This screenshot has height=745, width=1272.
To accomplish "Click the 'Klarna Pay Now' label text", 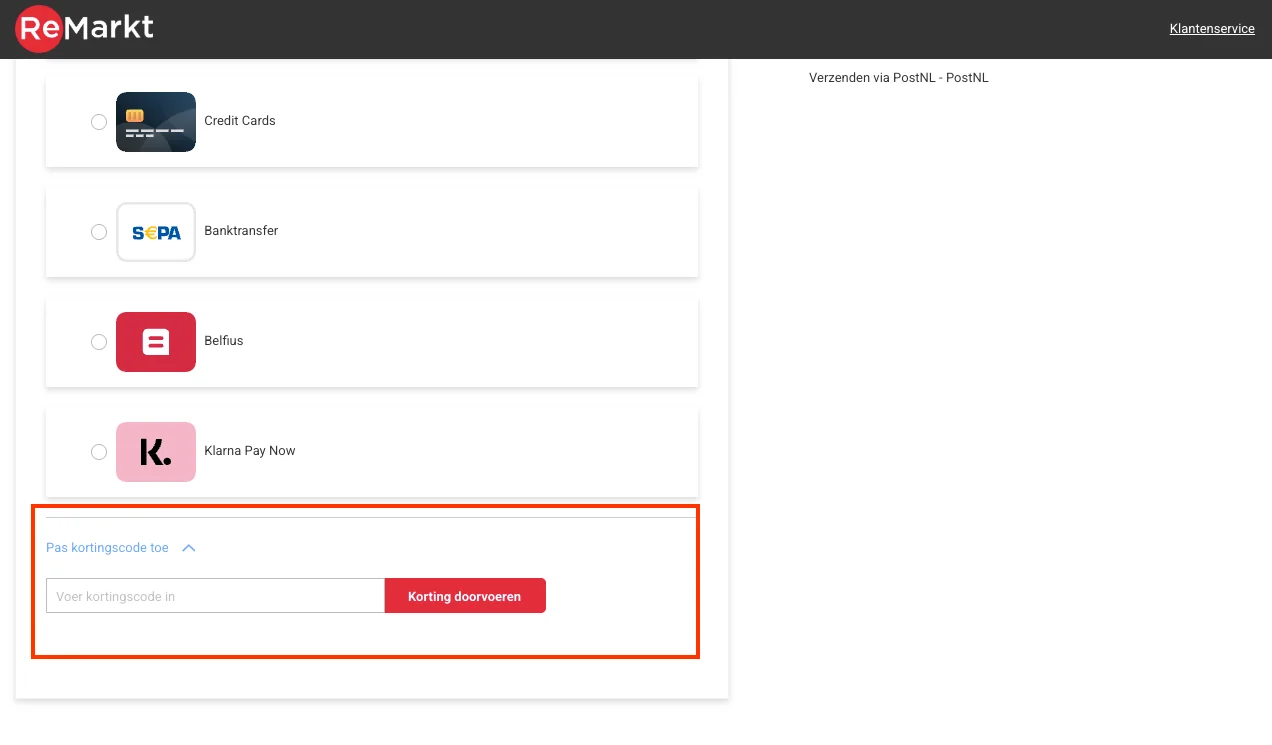I will coord(249,451).
